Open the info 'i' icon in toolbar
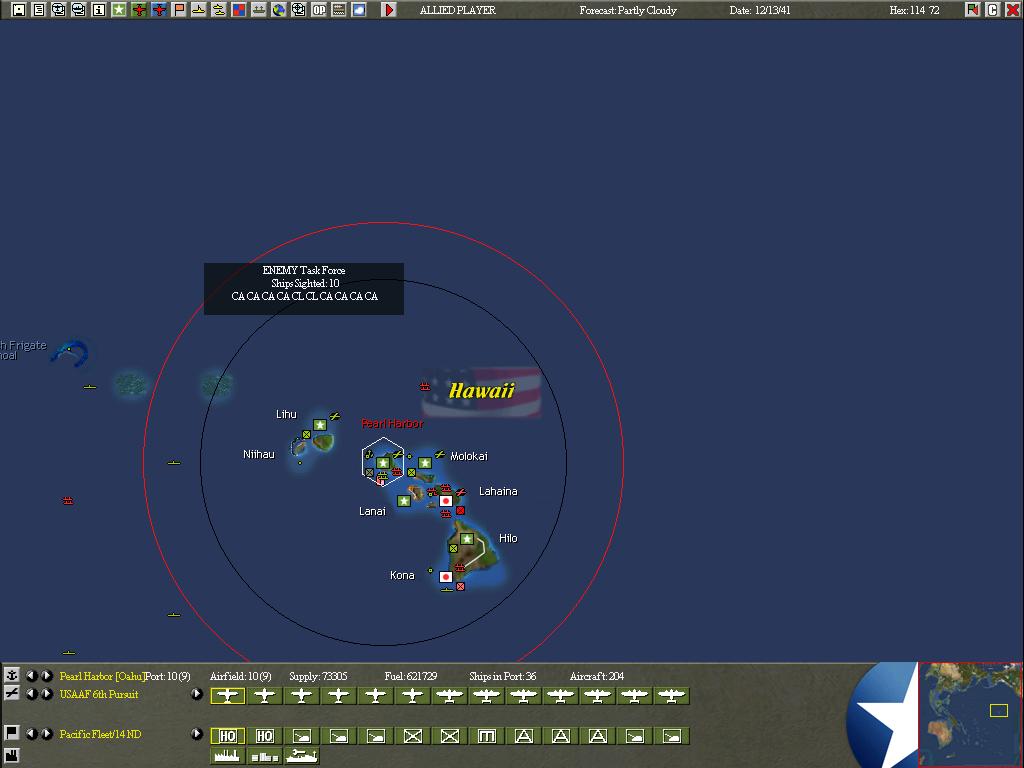 pos(99,10)
